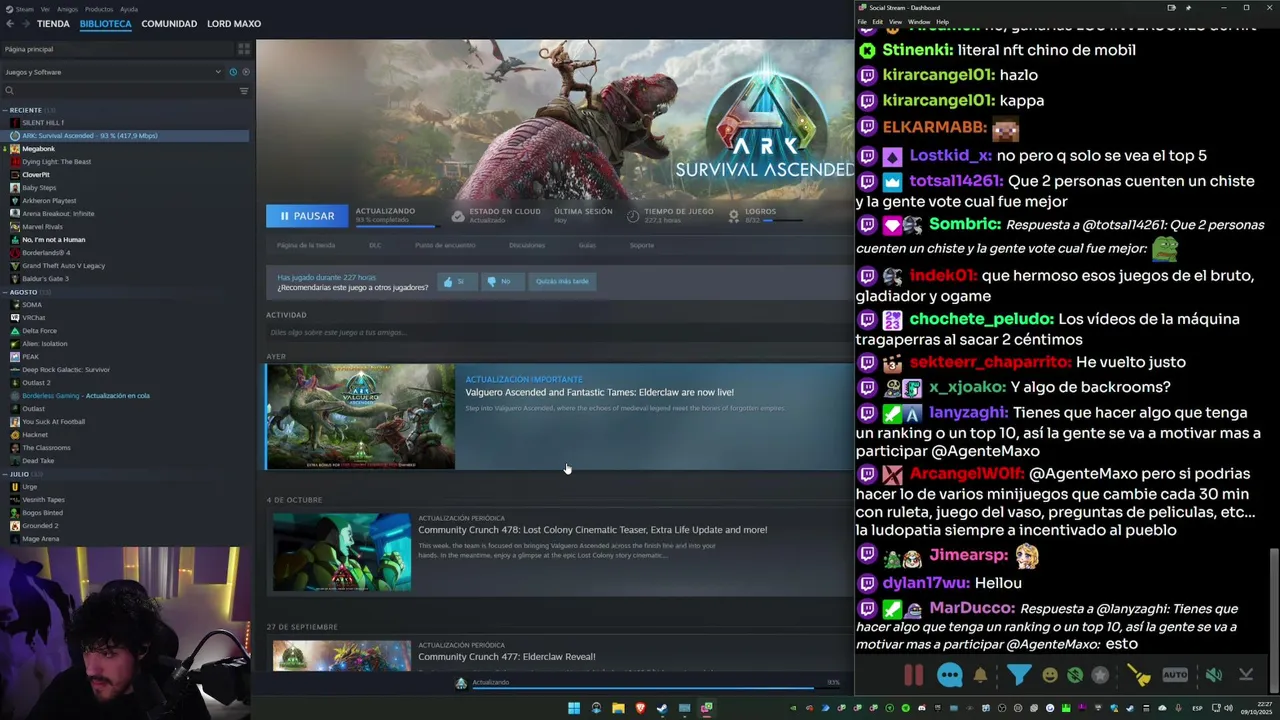Open the Amigos menu

tap(67, 9)
